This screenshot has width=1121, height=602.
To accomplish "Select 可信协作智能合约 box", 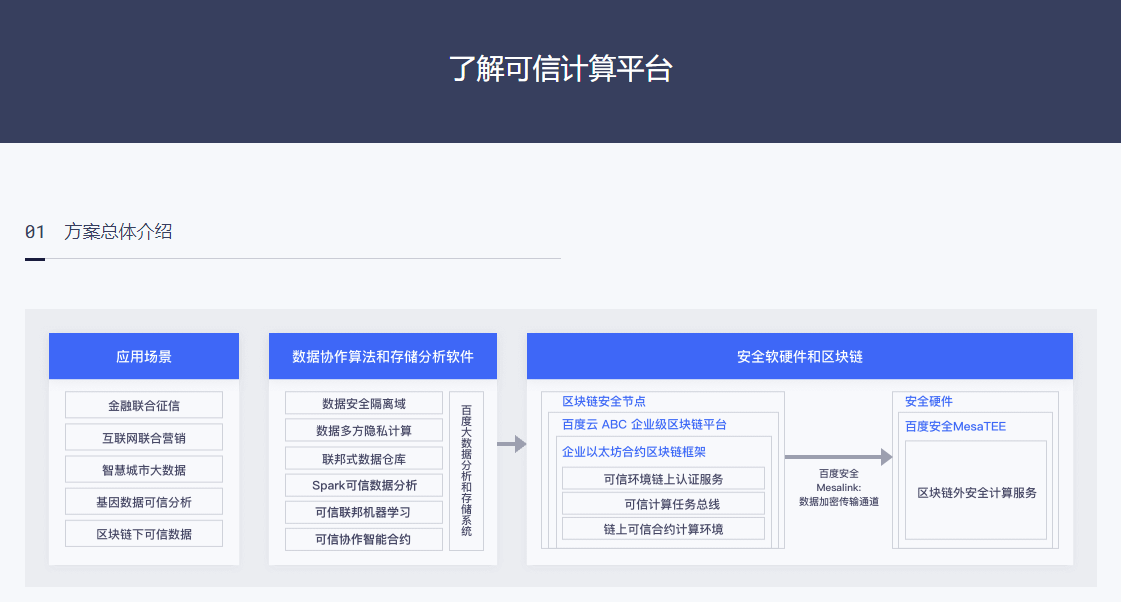I will pyautogui.click(x=364, y=539).
